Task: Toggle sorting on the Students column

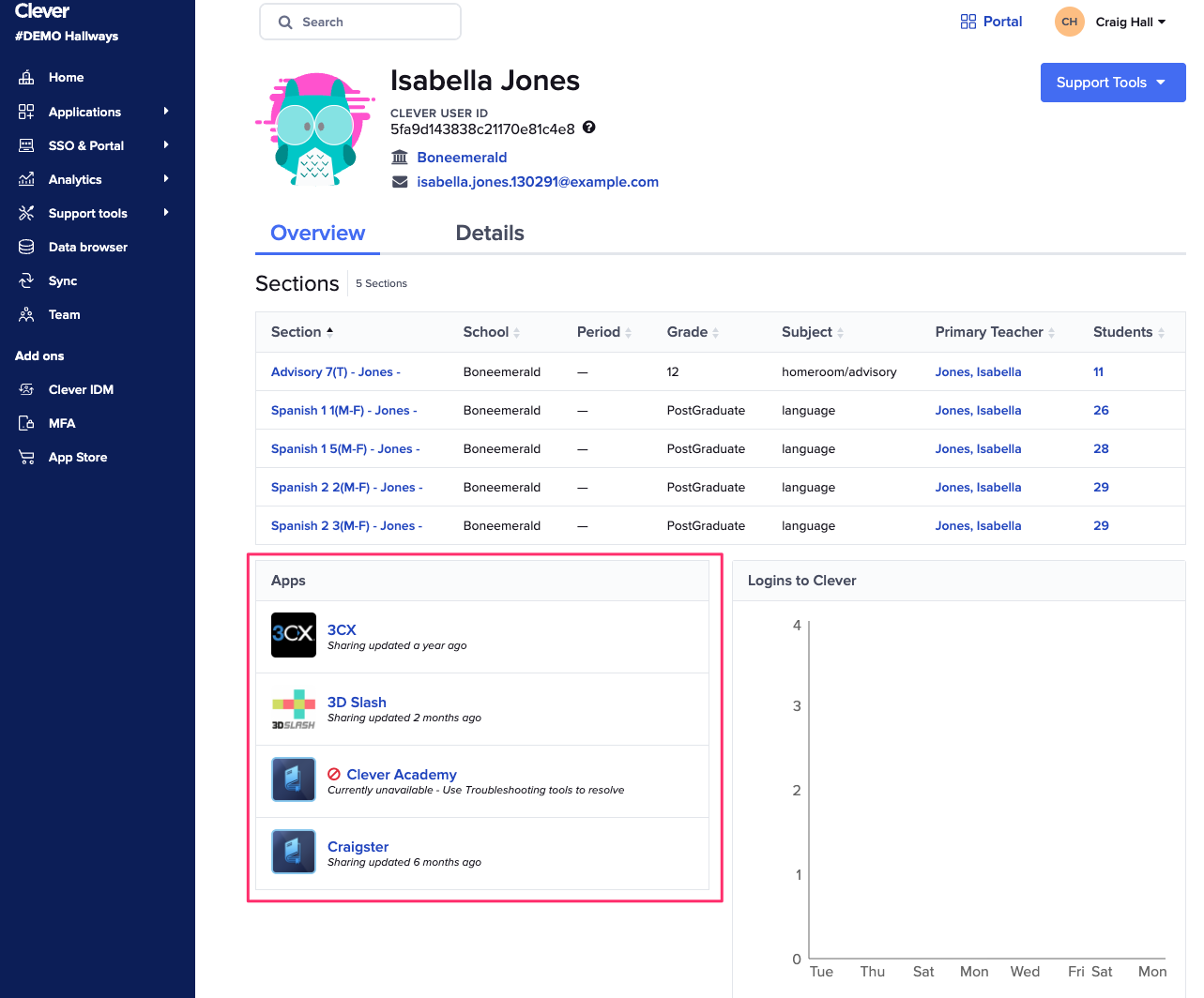Action: 1161,332
